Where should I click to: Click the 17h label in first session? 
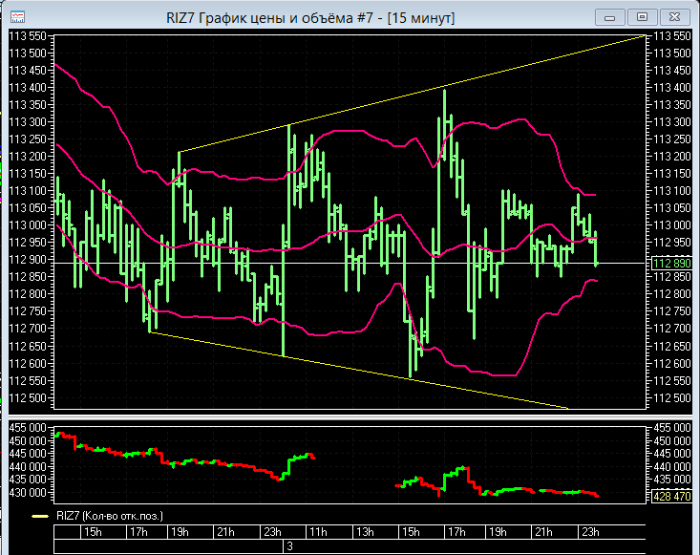pos(138,532)
